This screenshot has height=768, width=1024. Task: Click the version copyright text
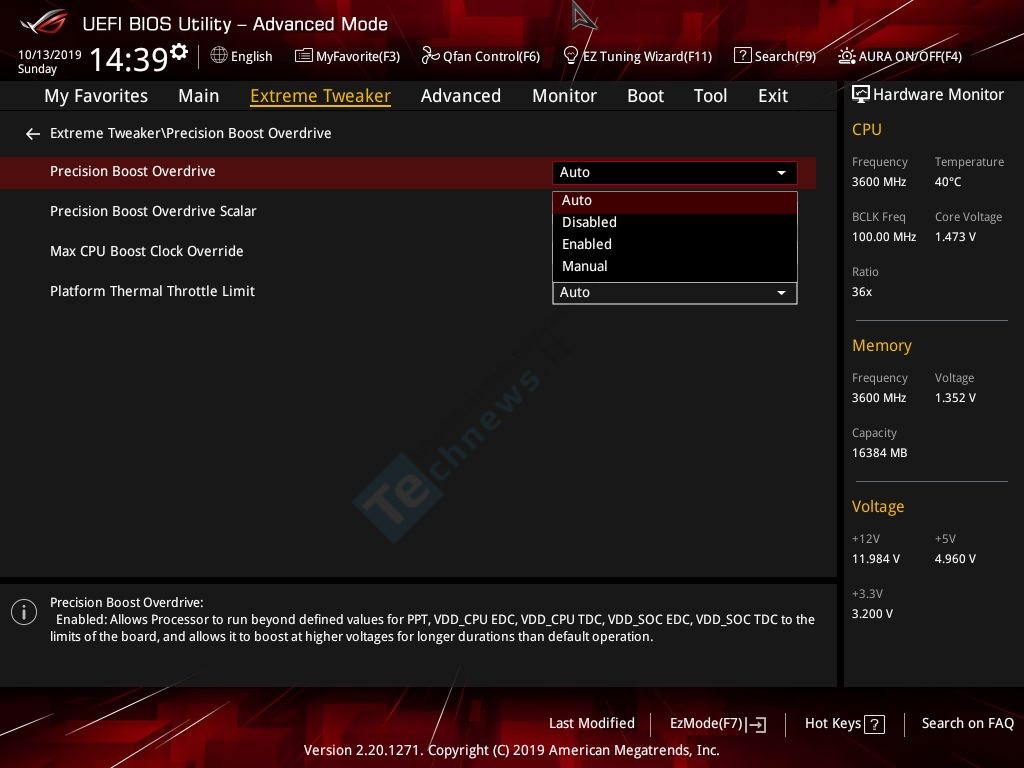point(511,750)
